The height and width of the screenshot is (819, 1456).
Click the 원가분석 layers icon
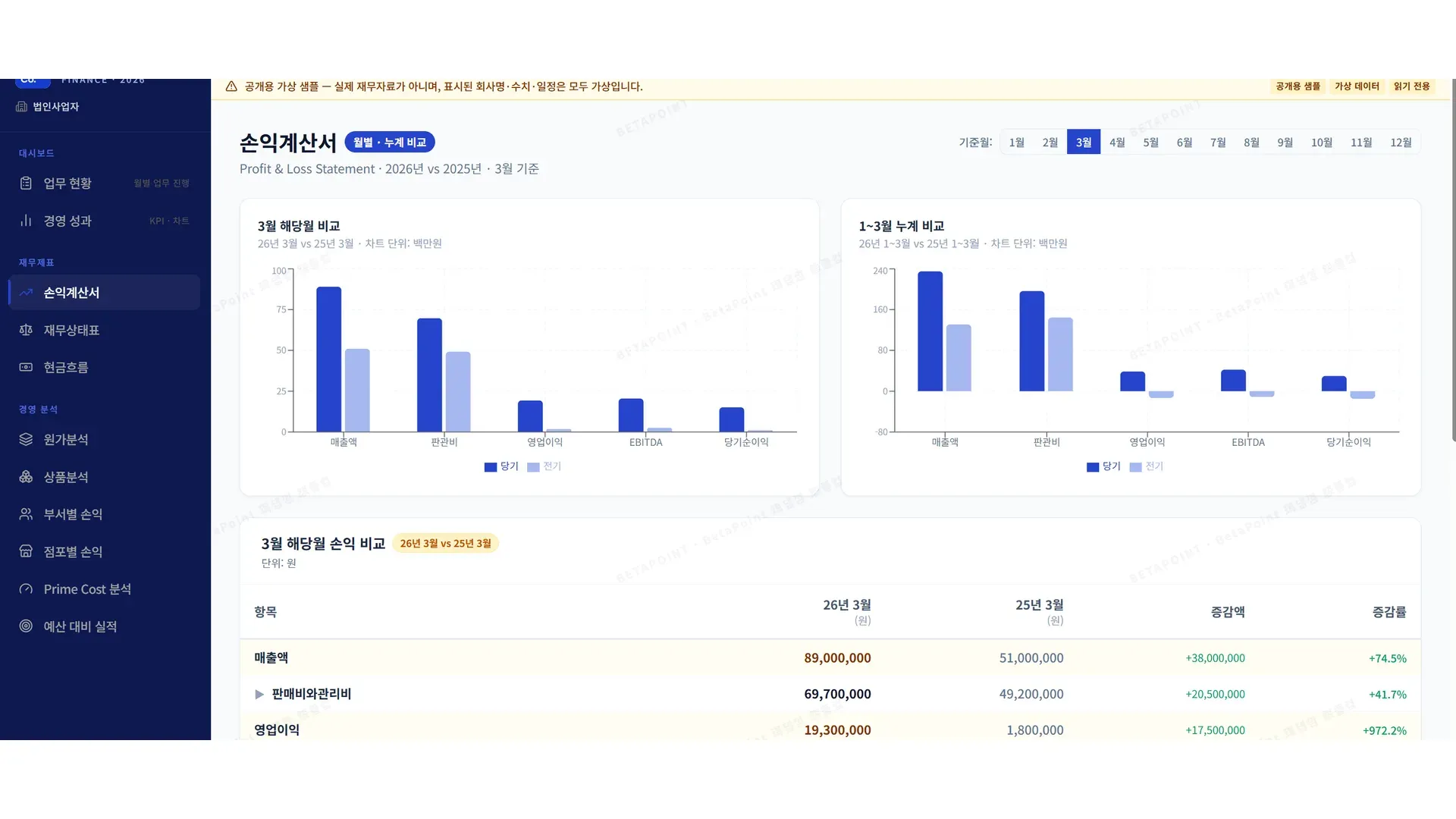tap(26, 440)
